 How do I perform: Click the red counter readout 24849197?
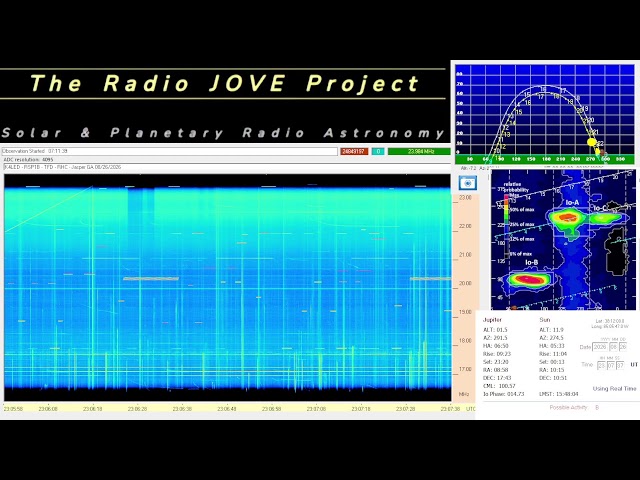(x=354, y=151)
